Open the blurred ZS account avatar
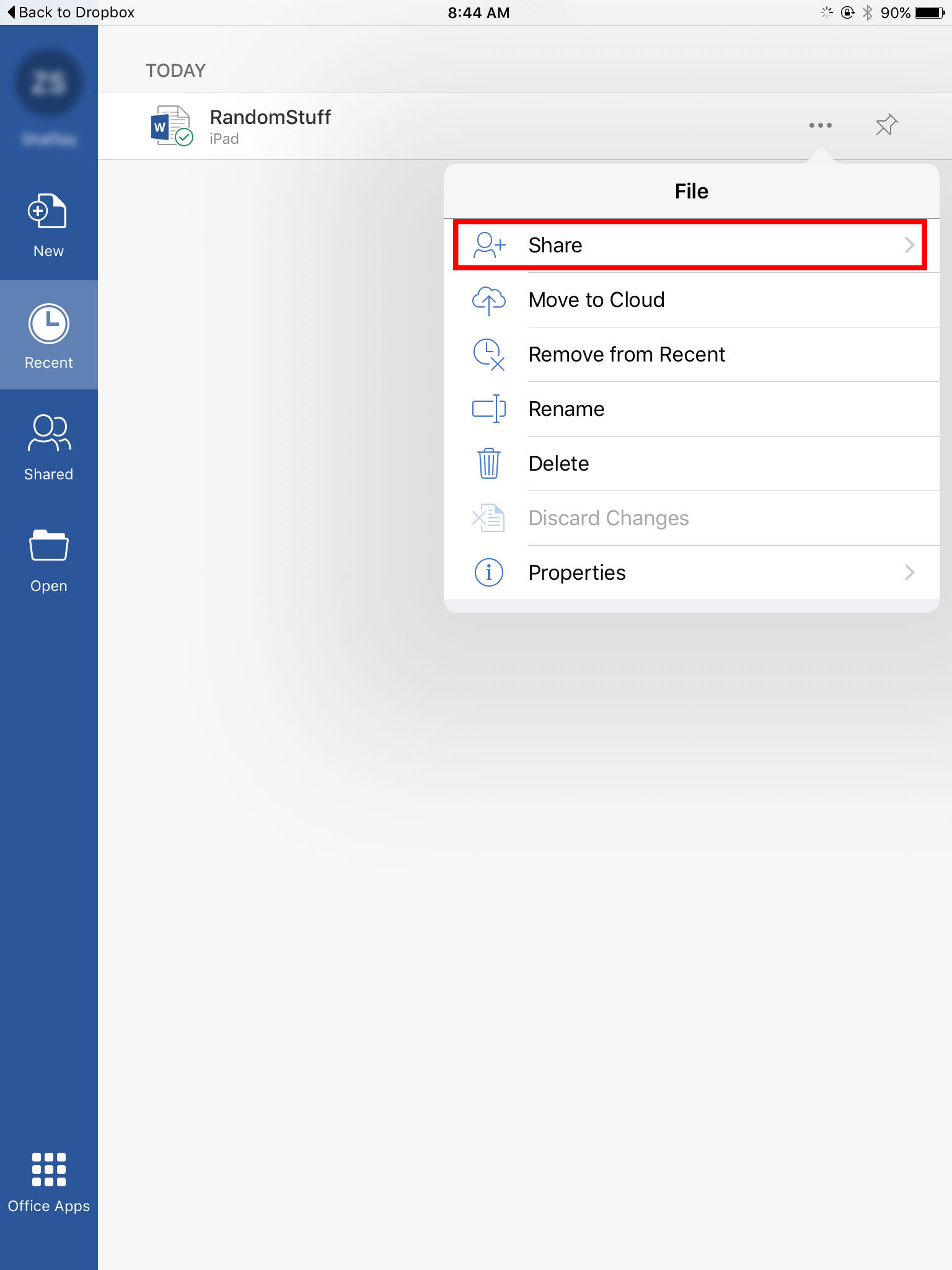Screen dimensions: 952x1270 click(48, 83)
